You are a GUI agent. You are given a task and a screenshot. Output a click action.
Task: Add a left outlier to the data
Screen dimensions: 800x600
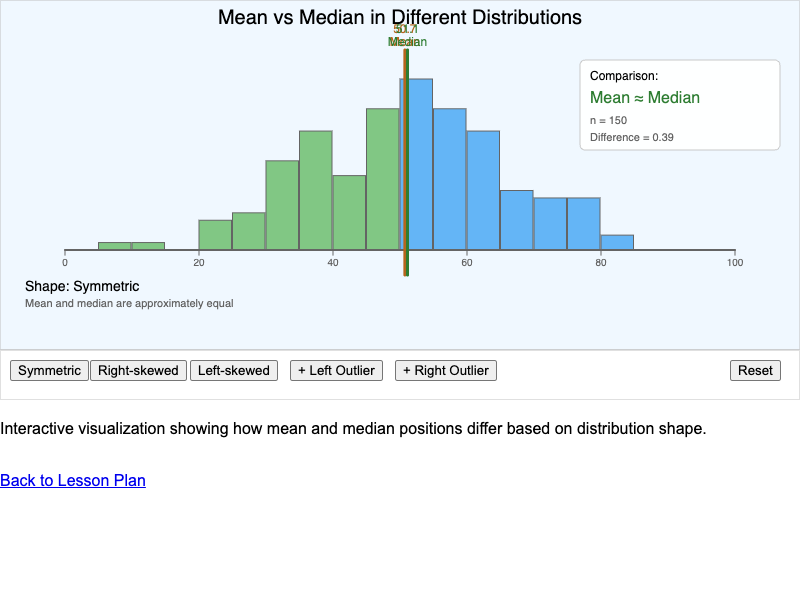tap(336, 370)
